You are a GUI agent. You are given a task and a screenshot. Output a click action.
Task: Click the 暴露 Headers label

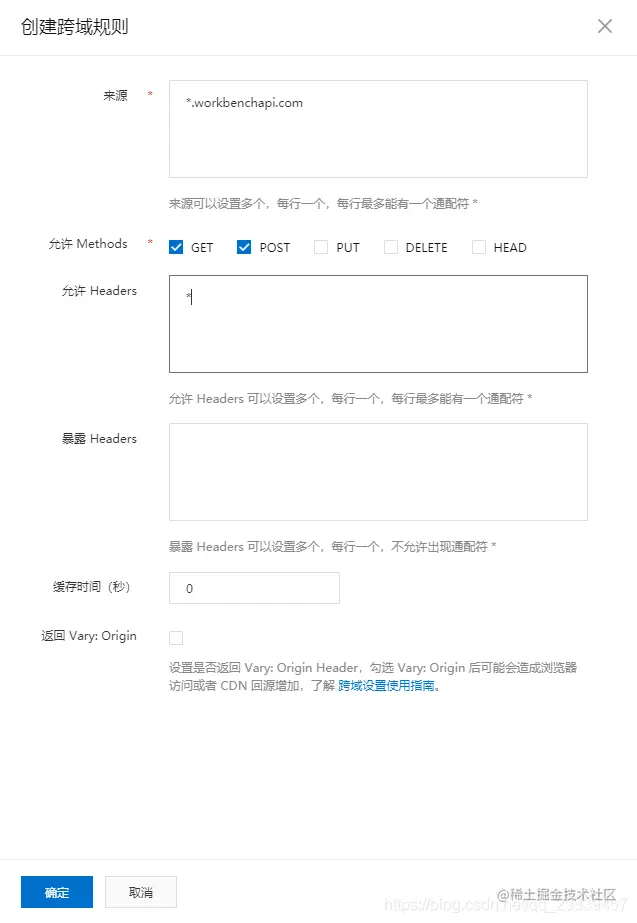tap(99, 439)
